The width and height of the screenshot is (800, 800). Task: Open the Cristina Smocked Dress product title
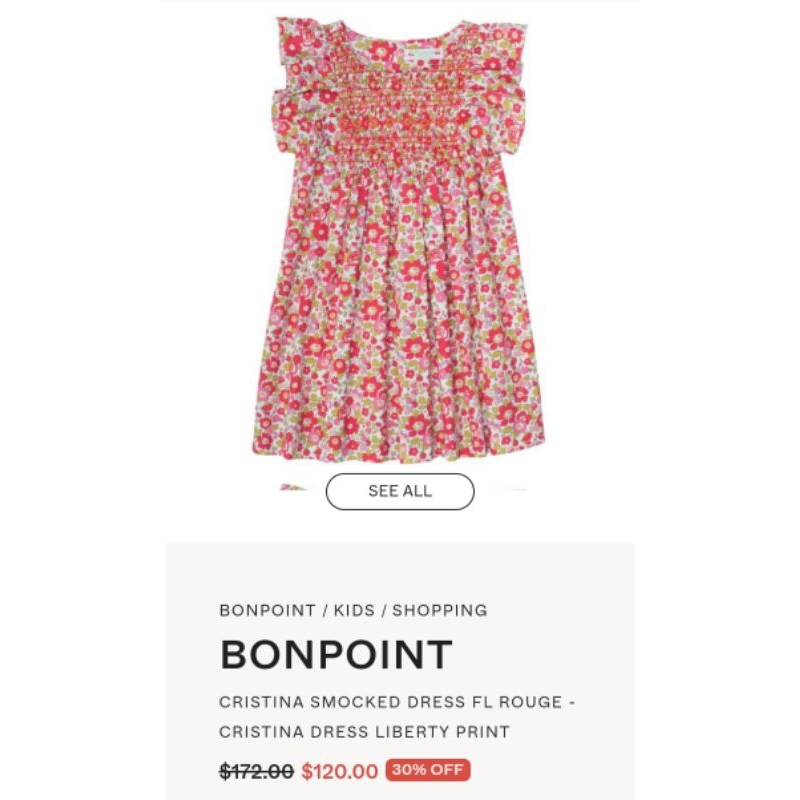coord(398,704)
